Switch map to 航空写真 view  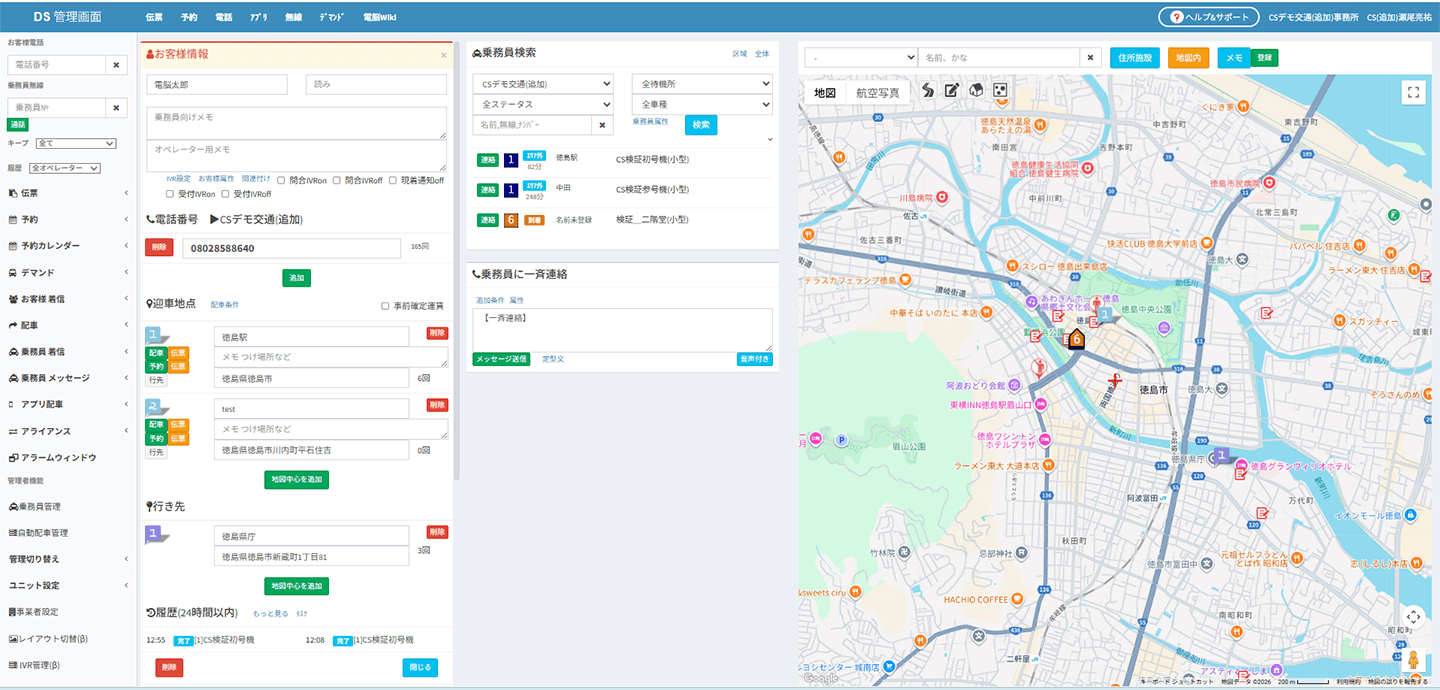[877, 93]
